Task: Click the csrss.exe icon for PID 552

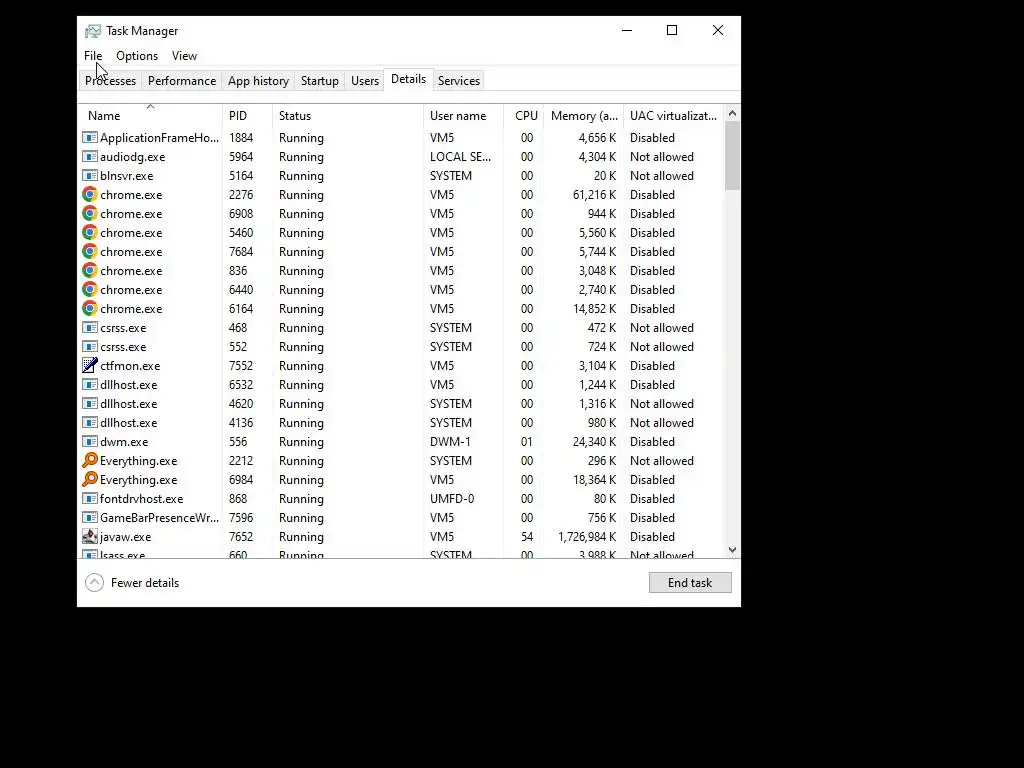Action: tap(90, 347)
